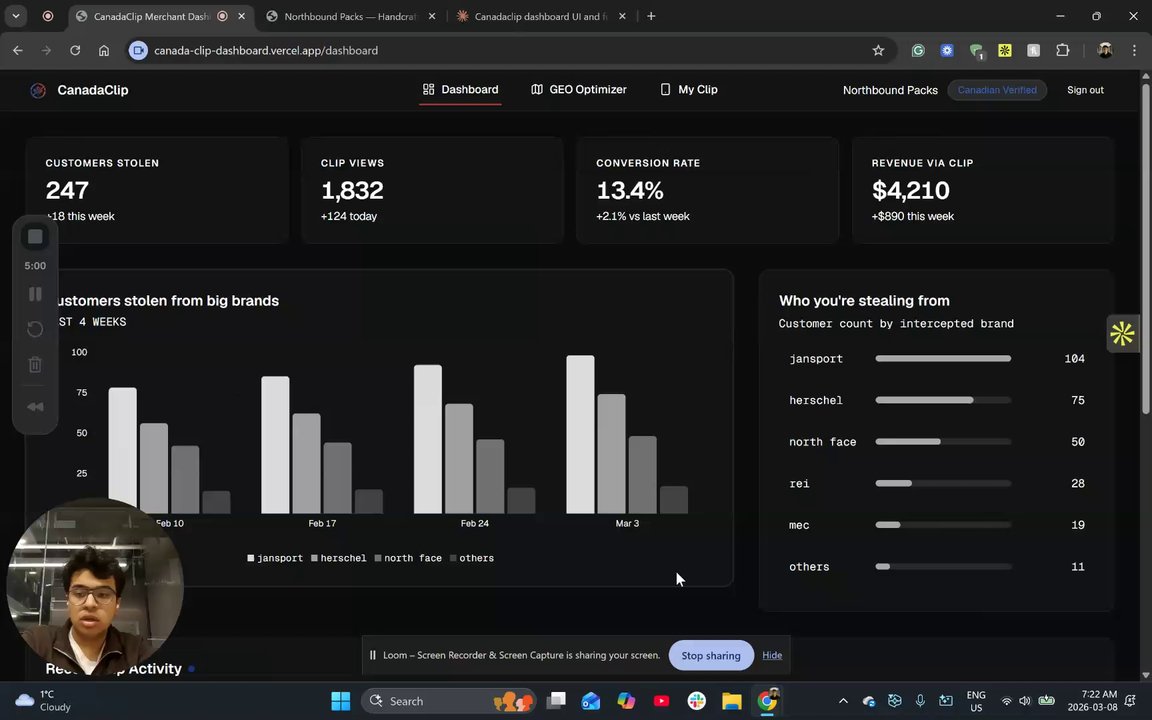Open the tab search dropdown arrow
Screen dimensions: 1152x720
pos(15,16)
